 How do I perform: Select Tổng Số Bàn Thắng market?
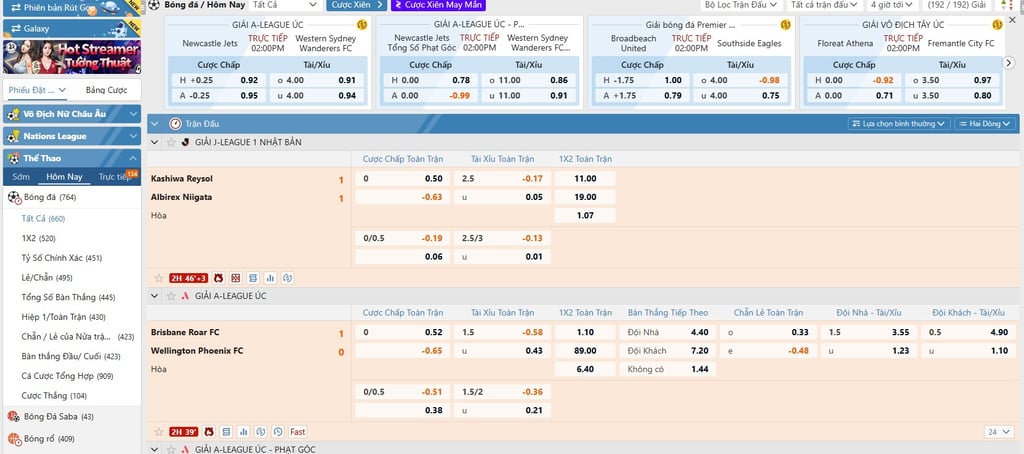[x=68, y=297]
